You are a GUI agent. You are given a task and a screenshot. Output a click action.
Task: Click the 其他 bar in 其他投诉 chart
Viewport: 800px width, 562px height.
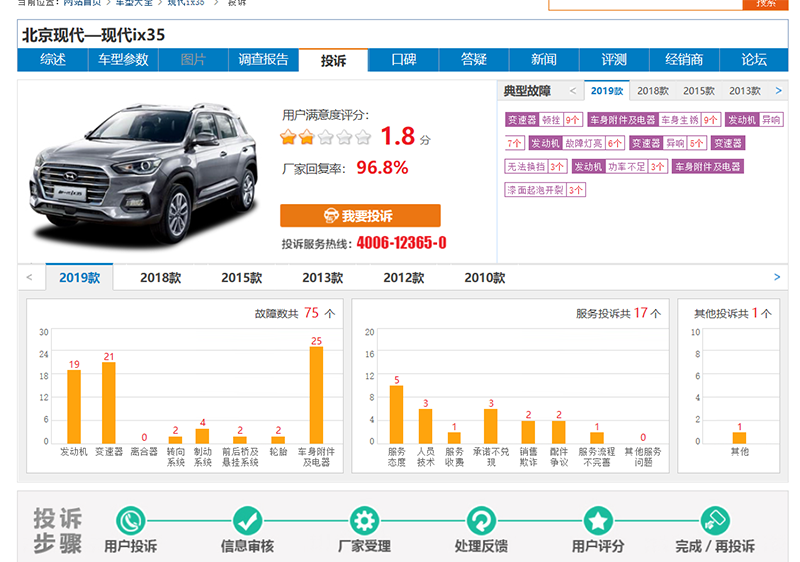(739, 438)
